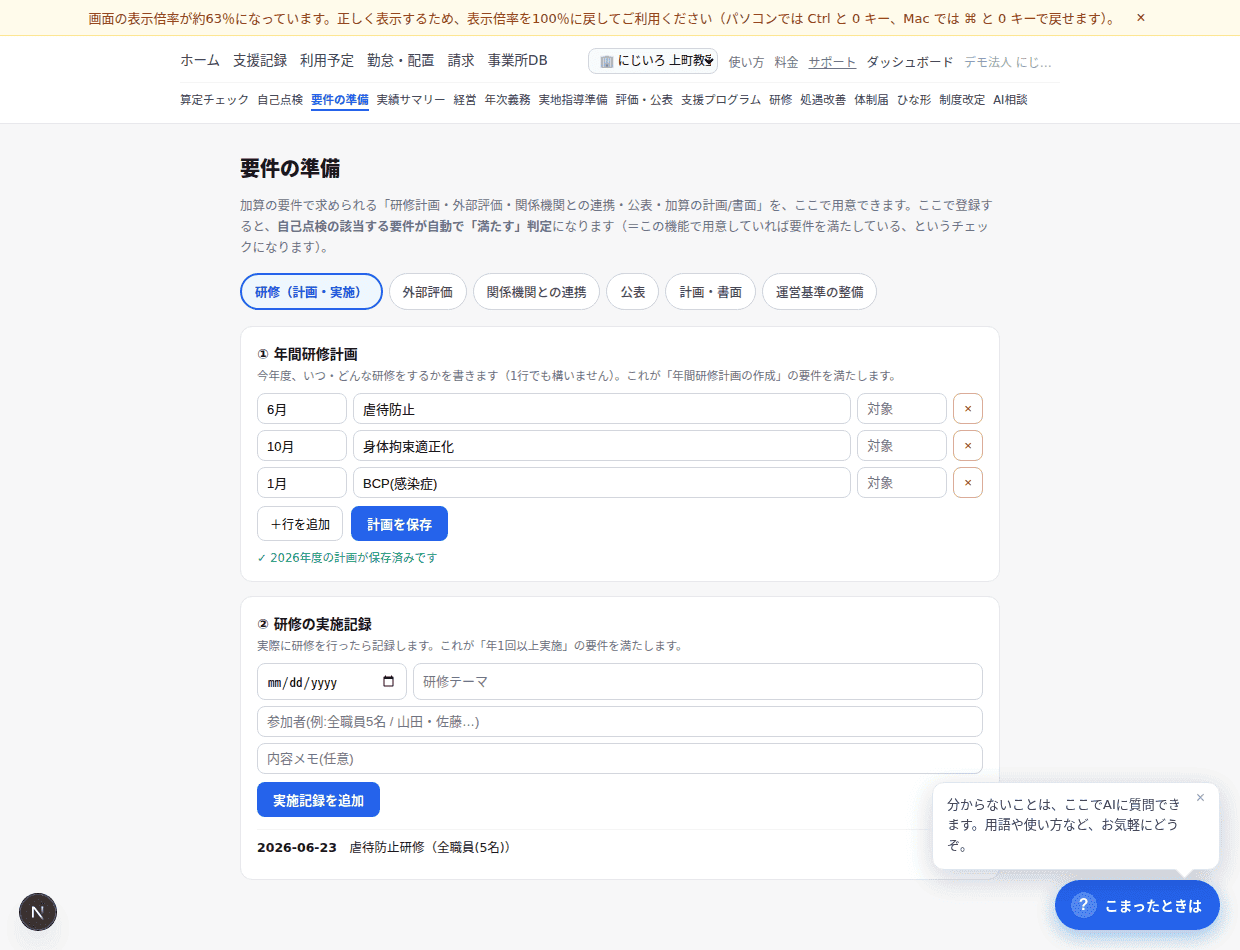Click 対象 field in BCP(感染症) row
The height and width of the screenshot is (950, 1240).
click(x=902, y=483)
